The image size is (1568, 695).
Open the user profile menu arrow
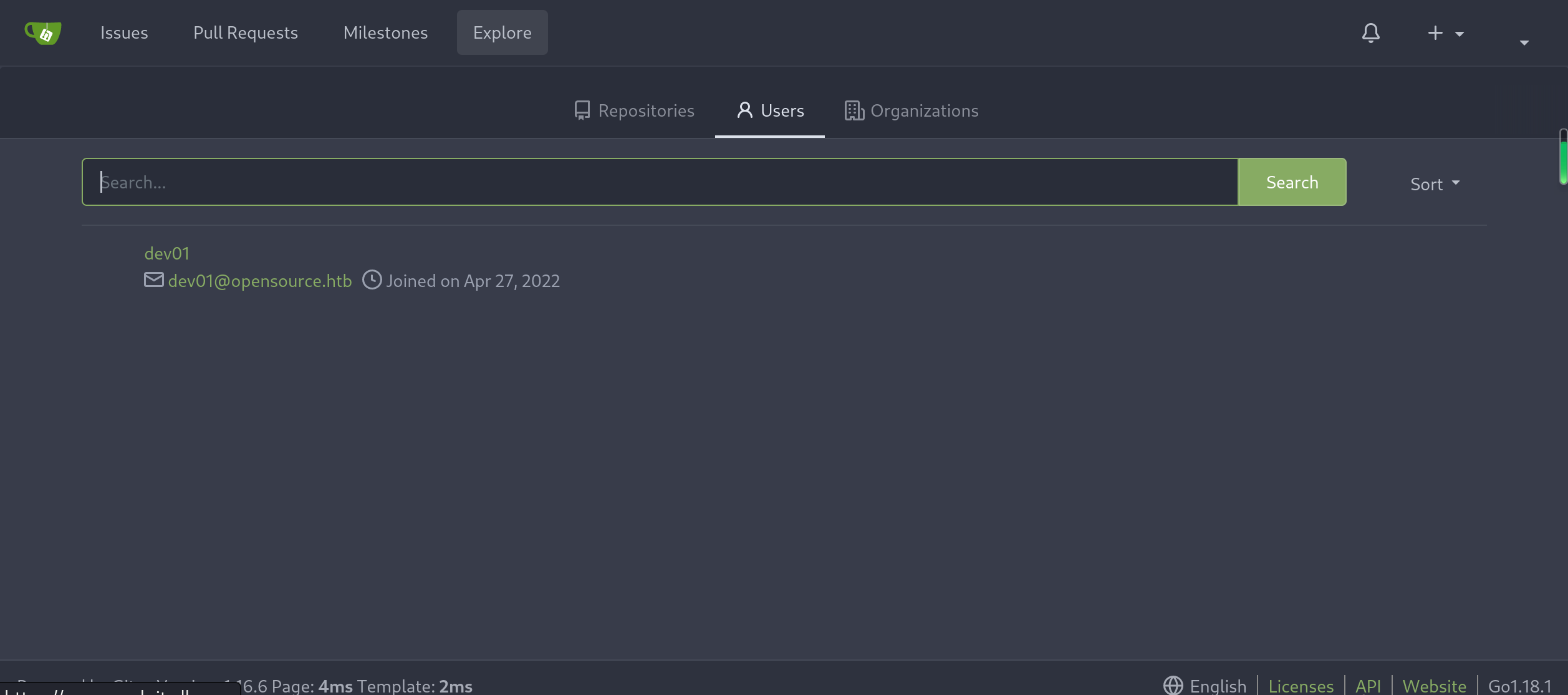[1524, 42]
